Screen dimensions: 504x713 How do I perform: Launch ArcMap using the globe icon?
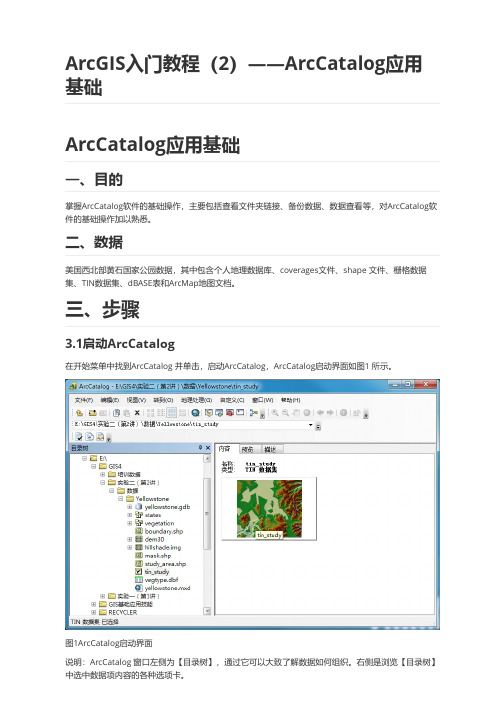coord(195,413)
